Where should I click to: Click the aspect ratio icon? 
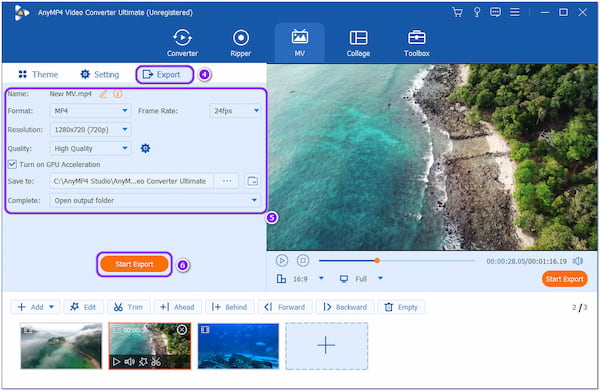point(281,279)
